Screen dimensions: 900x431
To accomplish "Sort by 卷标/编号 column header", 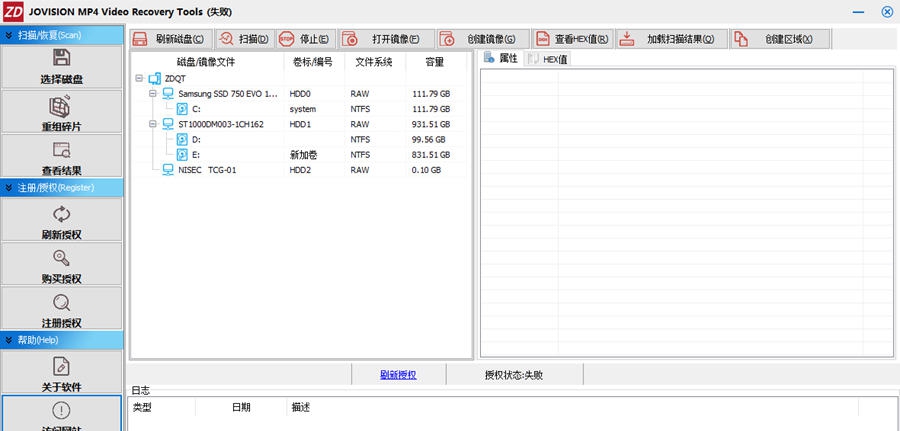I will point(313,61).
